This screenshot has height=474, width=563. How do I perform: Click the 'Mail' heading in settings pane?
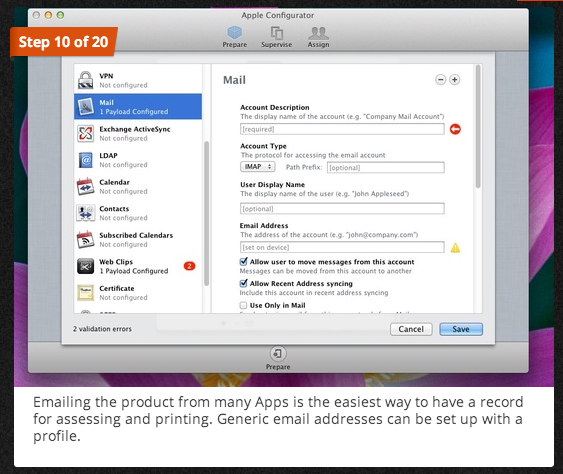pyautogui.click(x=234, y=80)
